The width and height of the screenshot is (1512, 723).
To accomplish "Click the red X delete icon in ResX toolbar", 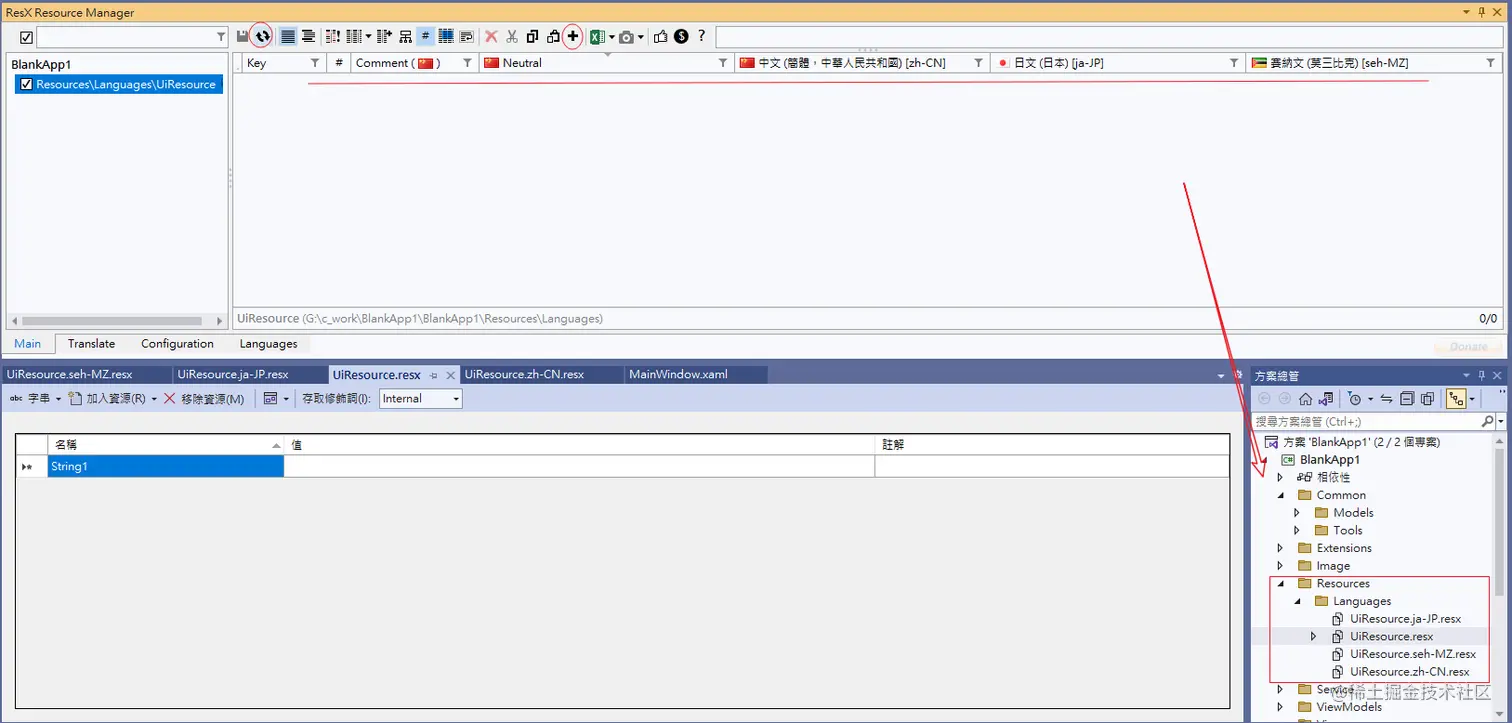I will click(x=491, y=36).
